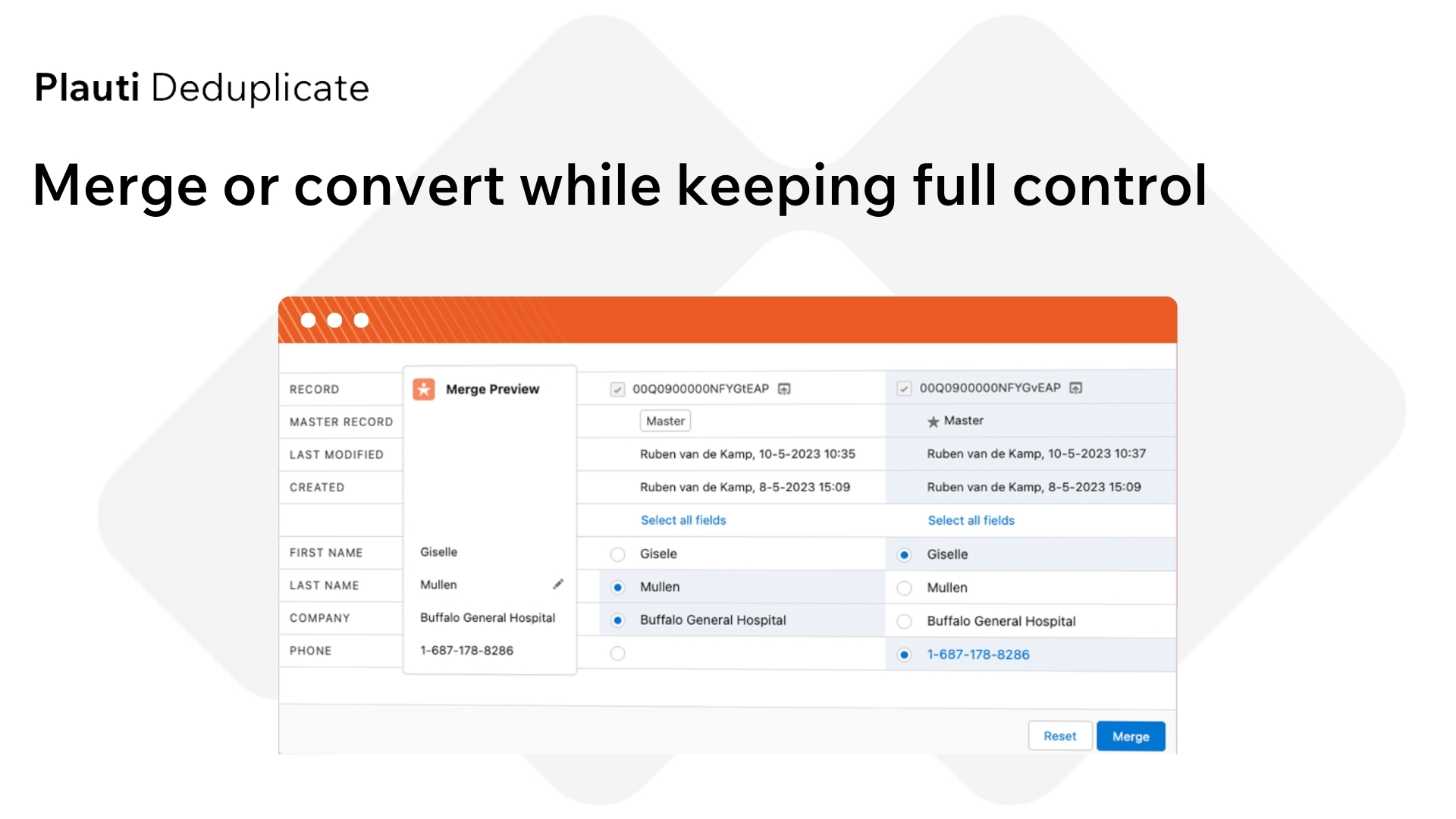Click Buffalo General Hospital in Merge Preview
The image size is (1456, 819).
(x=488, y=618)
